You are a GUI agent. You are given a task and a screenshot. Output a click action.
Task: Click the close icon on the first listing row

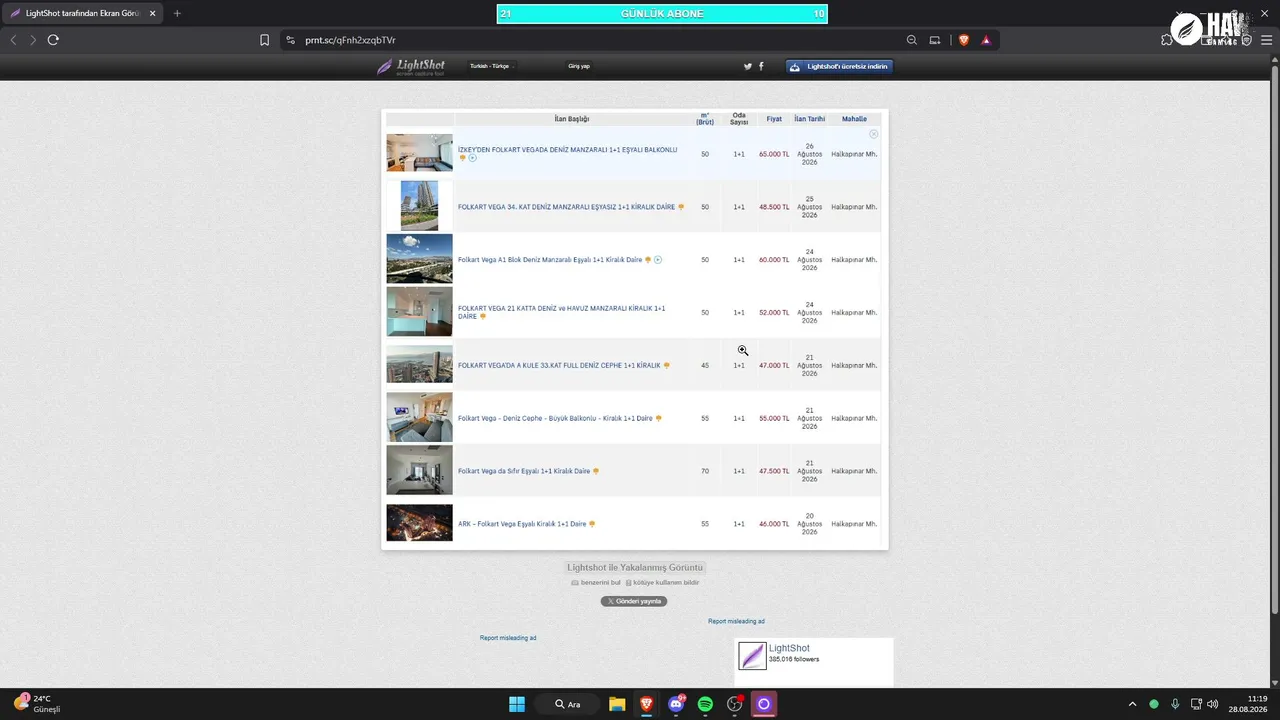point(873,134)
